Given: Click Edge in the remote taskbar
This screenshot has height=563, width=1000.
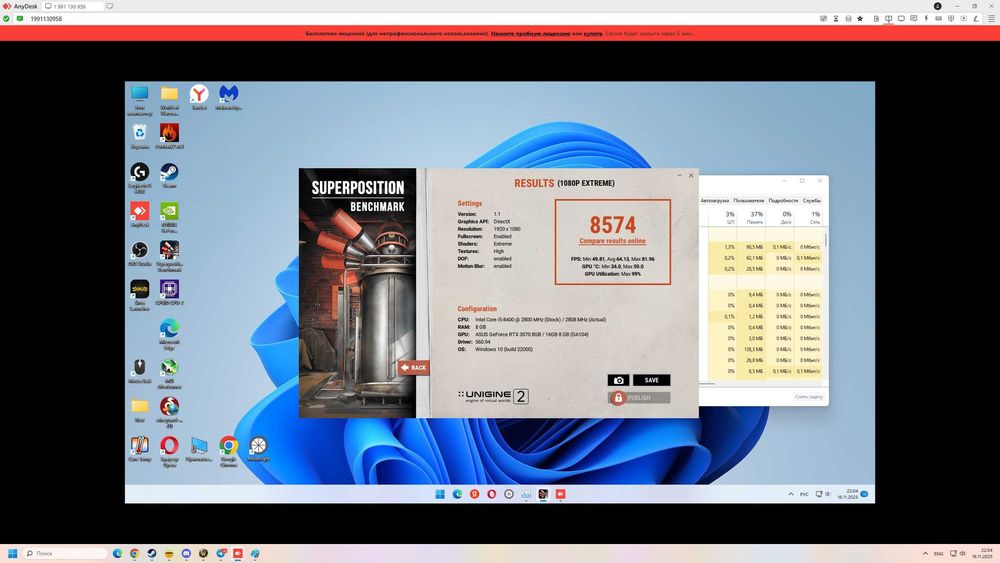Looking at the screenshot, I should (457, 494).
